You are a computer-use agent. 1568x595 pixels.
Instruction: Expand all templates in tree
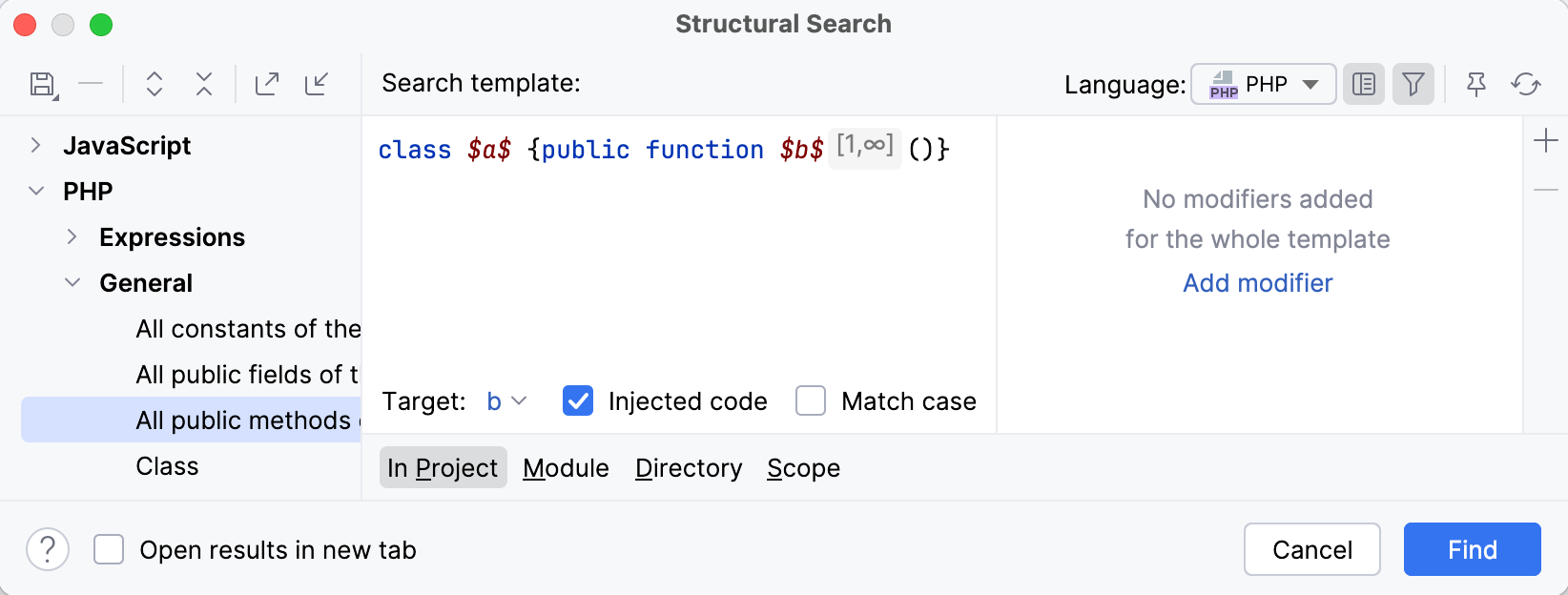[155, 84]
